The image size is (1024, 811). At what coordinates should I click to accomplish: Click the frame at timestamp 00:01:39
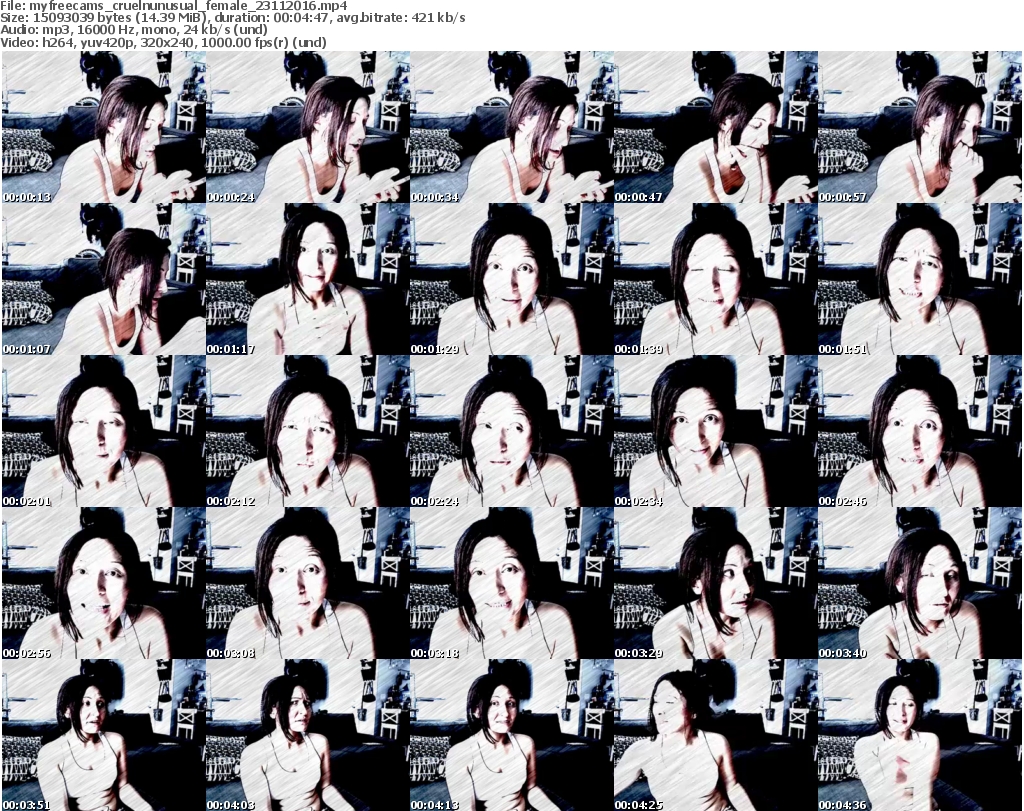tap(716, 279)
